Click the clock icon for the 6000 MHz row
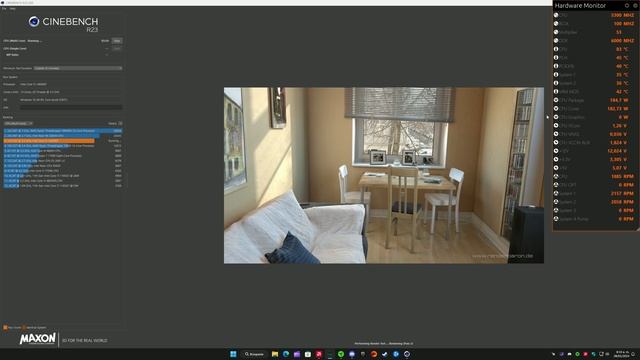Screen dimensions: 640x360 556,40
